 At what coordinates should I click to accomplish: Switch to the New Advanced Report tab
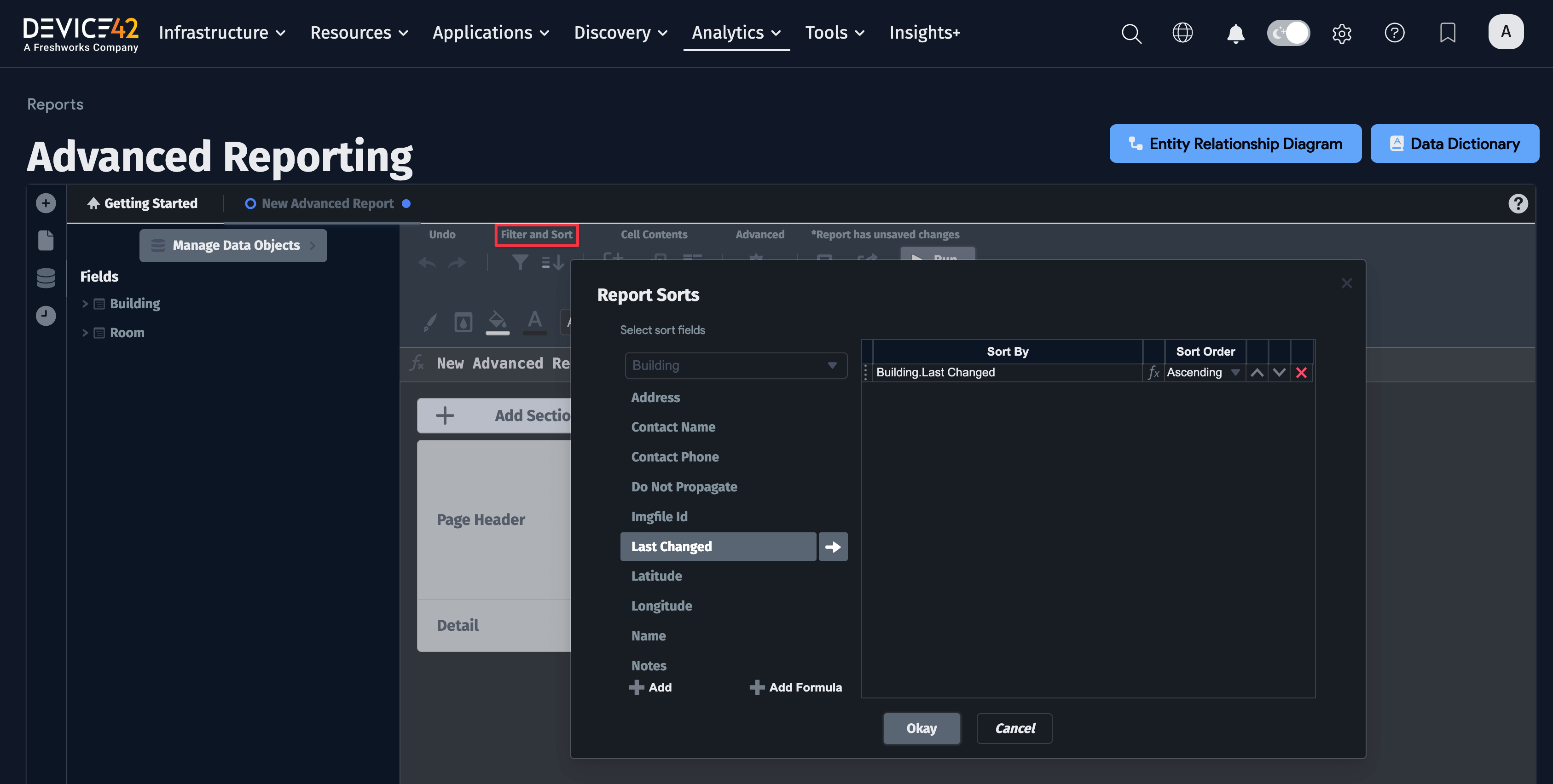click(327, 204)
